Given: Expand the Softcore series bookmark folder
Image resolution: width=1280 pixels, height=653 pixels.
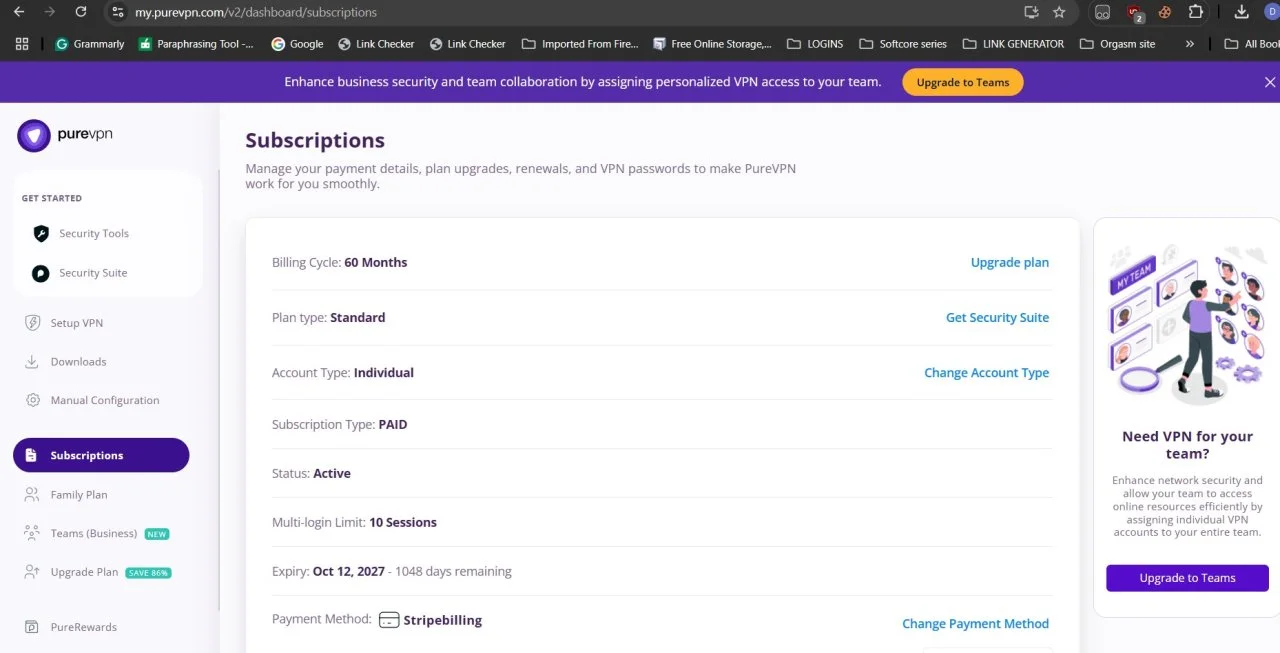Looking at the screenshot, I should pyautogui.click(x=903, y=44).
